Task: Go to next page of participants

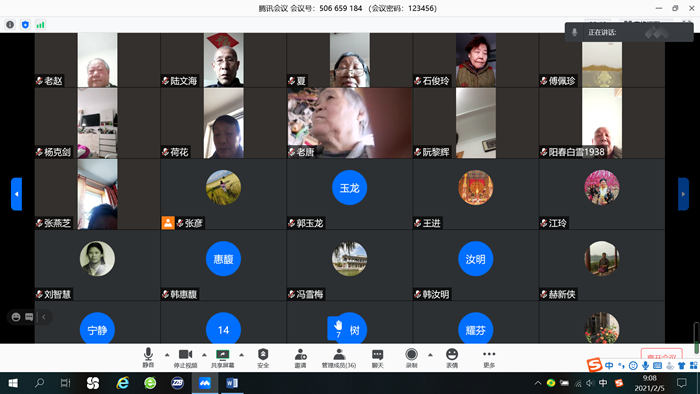Action: 683,194
